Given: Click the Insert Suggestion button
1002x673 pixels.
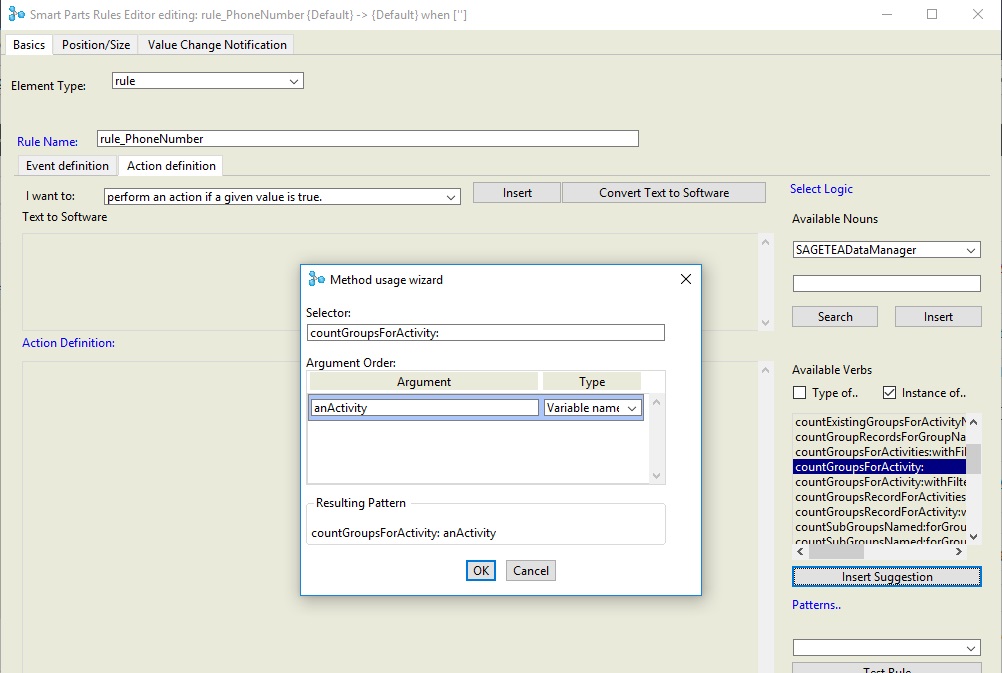Looking at the screenshot, I should pyautogui.click(x=886, y=576).
